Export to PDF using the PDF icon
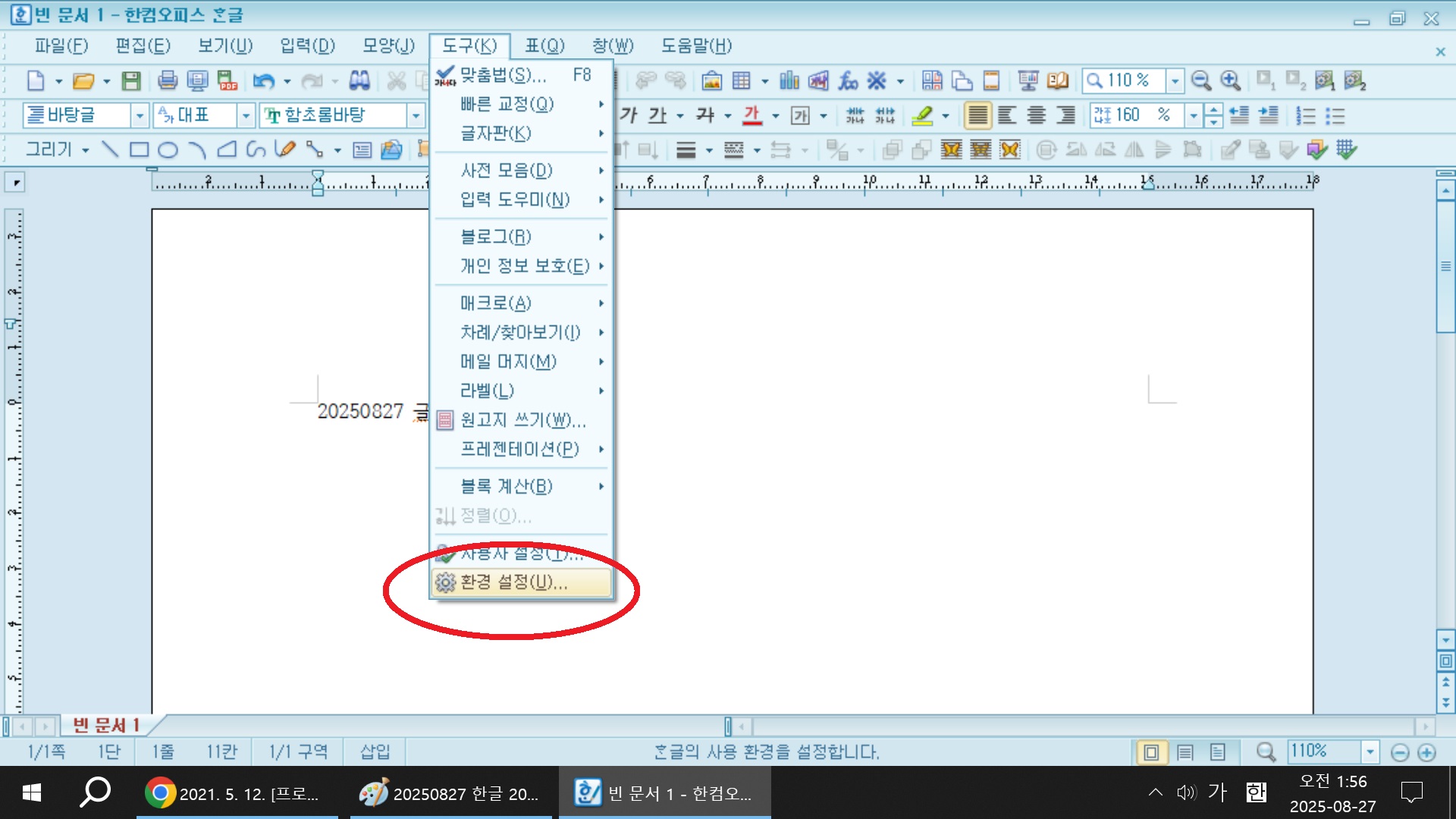 tap(227, 80)
